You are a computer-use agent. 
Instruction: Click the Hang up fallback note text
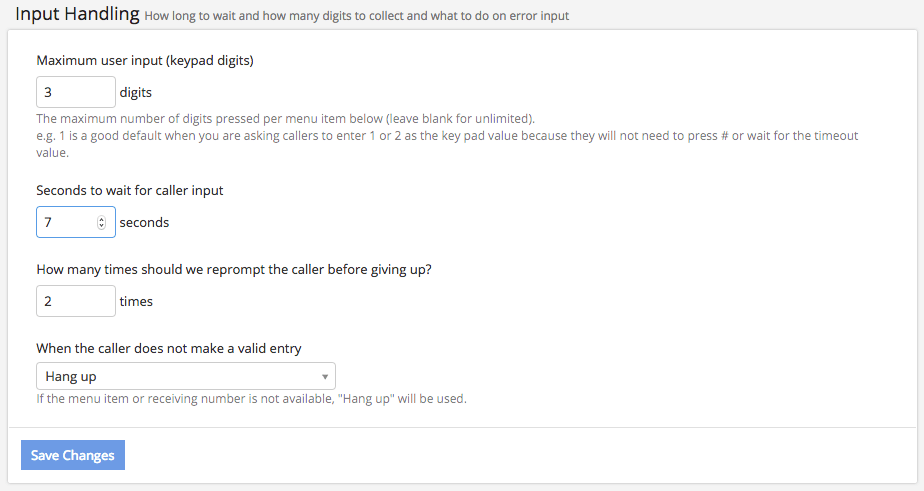251,399
